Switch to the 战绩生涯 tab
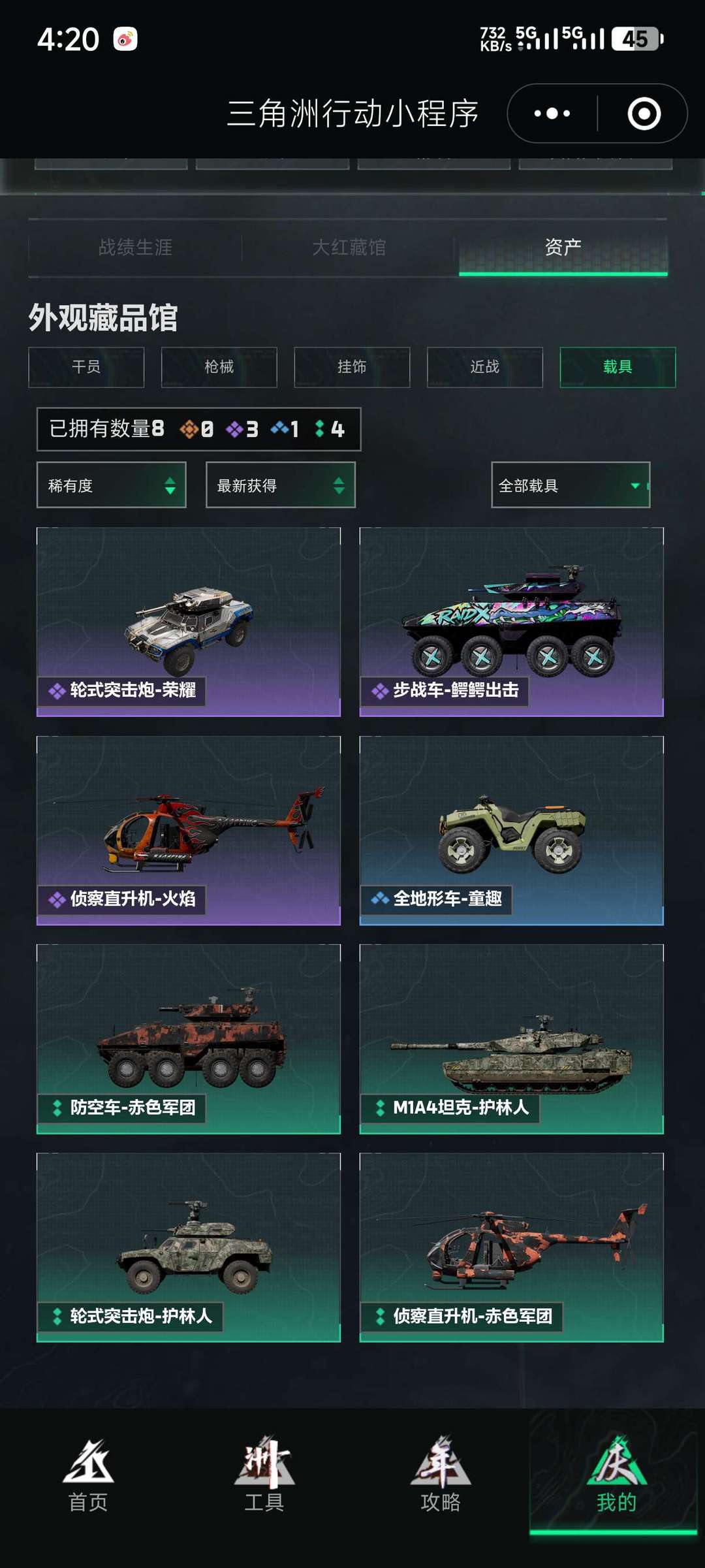 (x=135, y=248)
